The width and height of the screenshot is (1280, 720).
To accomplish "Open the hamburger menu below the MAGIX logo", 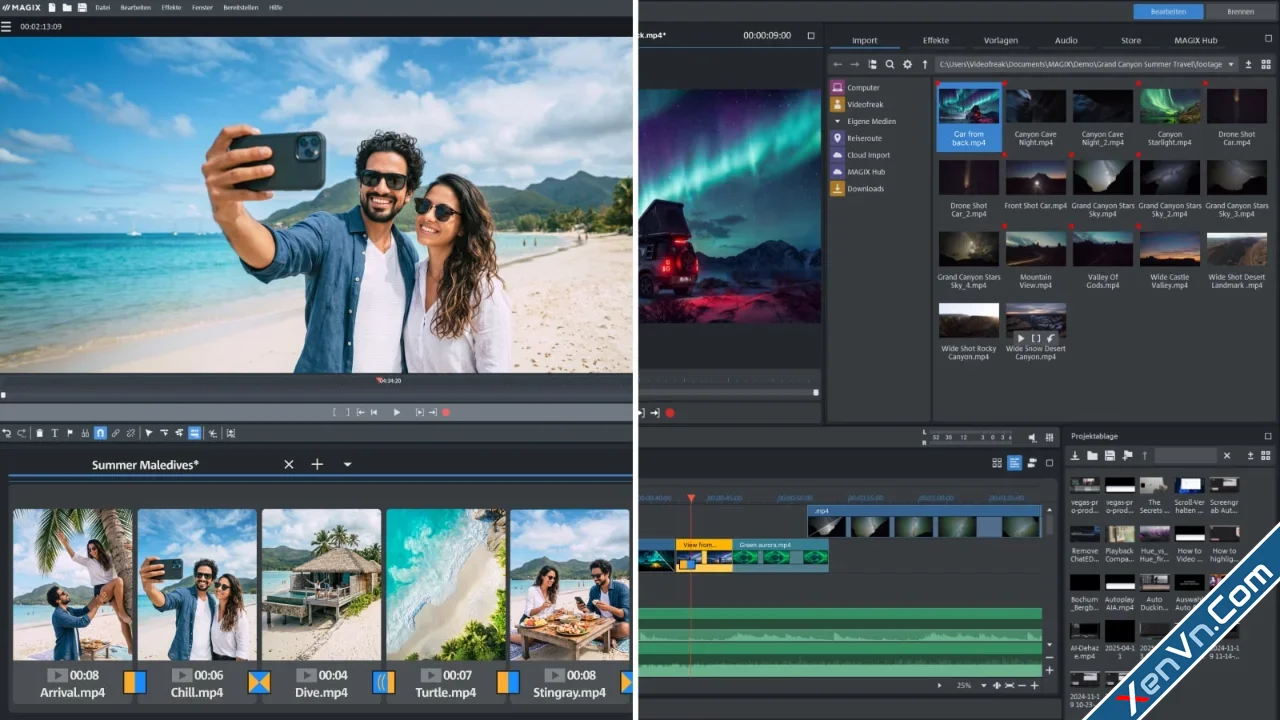I will click(6, 26).
